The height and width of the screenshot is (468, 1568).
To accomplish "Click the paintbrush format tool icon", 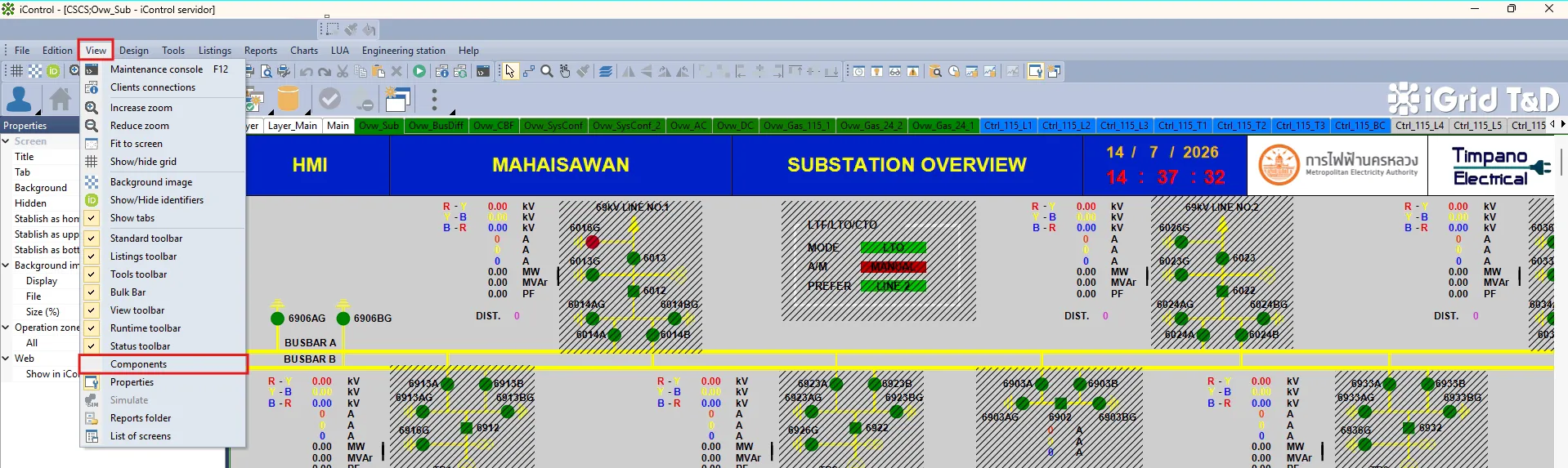I will coord(583,72).
